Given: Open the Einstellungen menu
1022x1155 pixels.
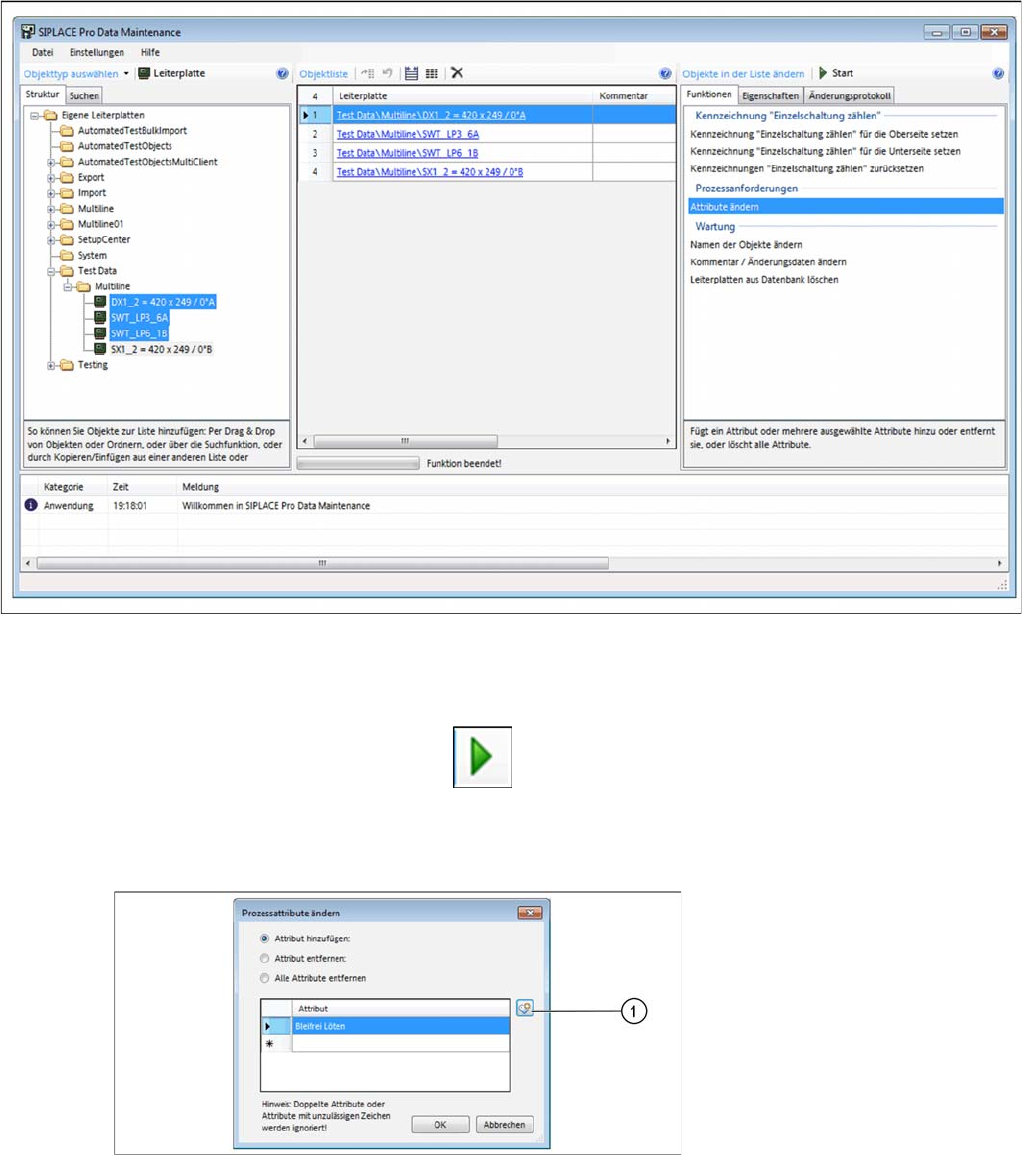Looking at the screenshot, I should [x=97, y=52].
